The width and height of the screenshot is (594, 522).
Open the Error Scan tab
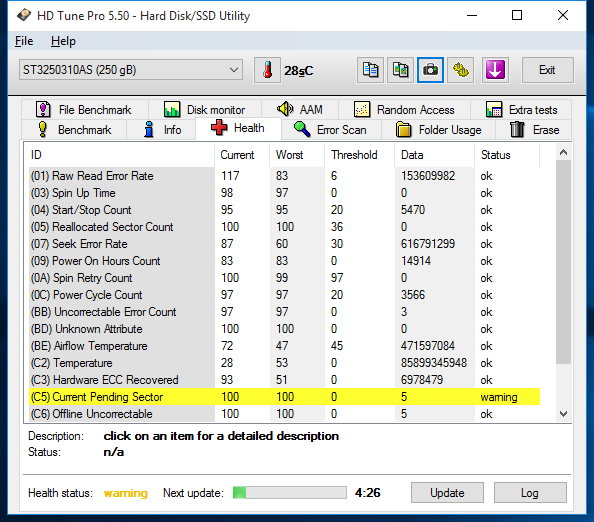[331, 130]
